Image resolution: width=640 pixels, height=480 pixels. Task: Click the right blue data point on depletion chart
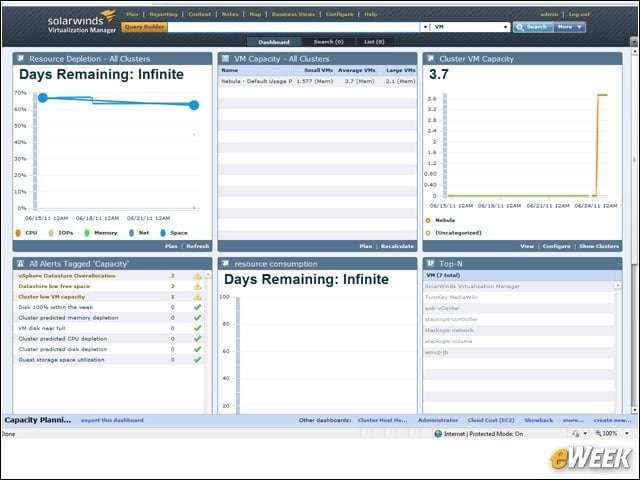click(194, 105)
